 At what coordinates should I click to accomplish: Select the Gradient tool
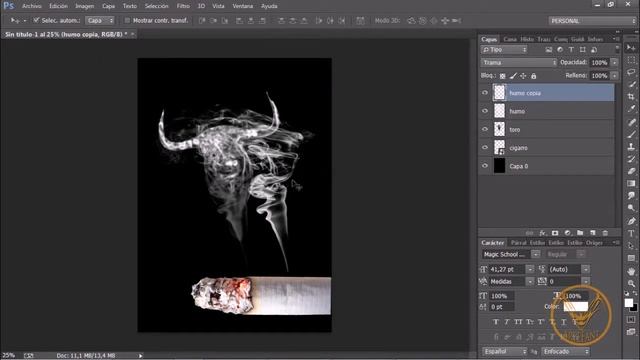pyautogui.click(x=631, y=183)
